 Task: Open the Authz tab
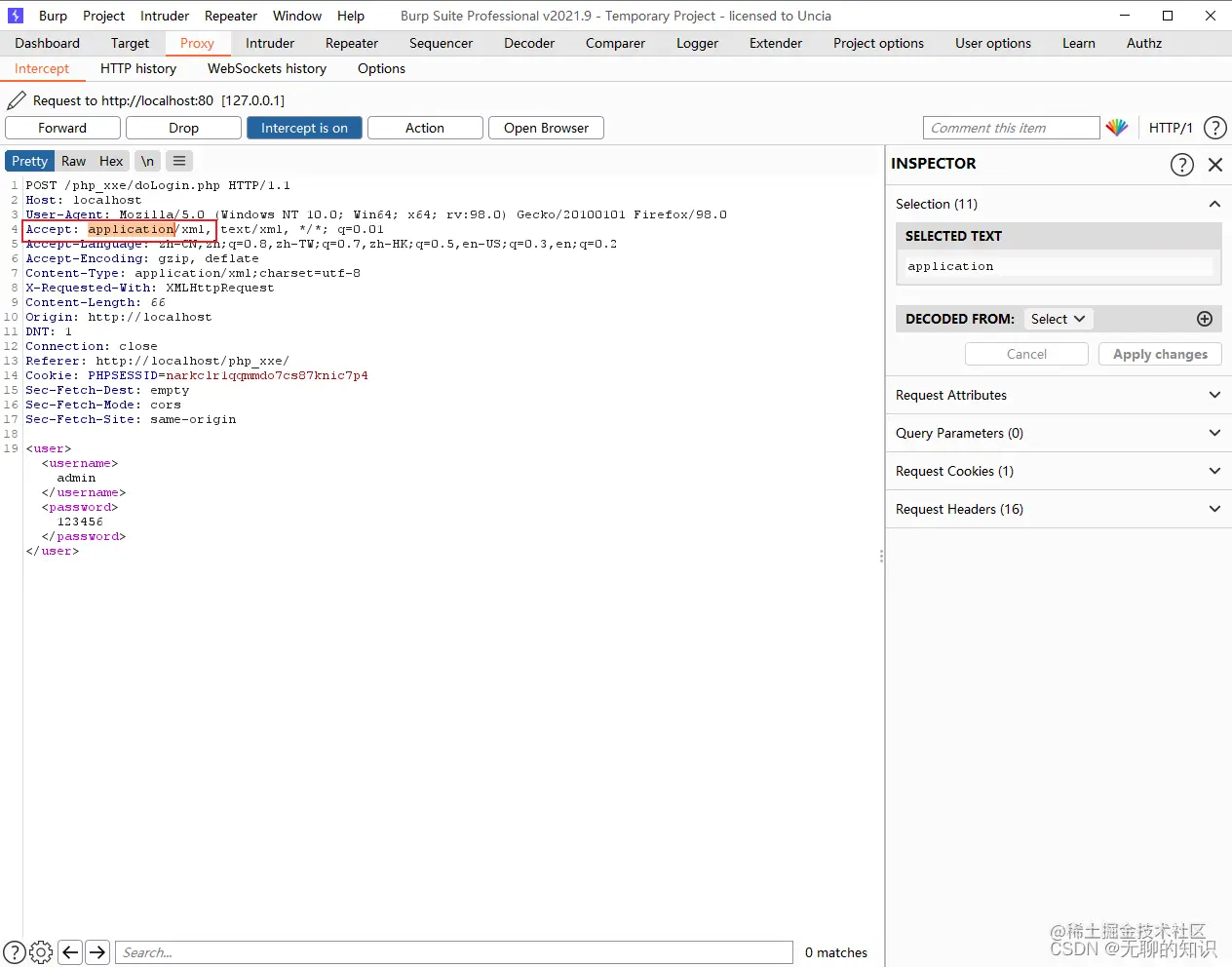click(x=1144, y=43)
